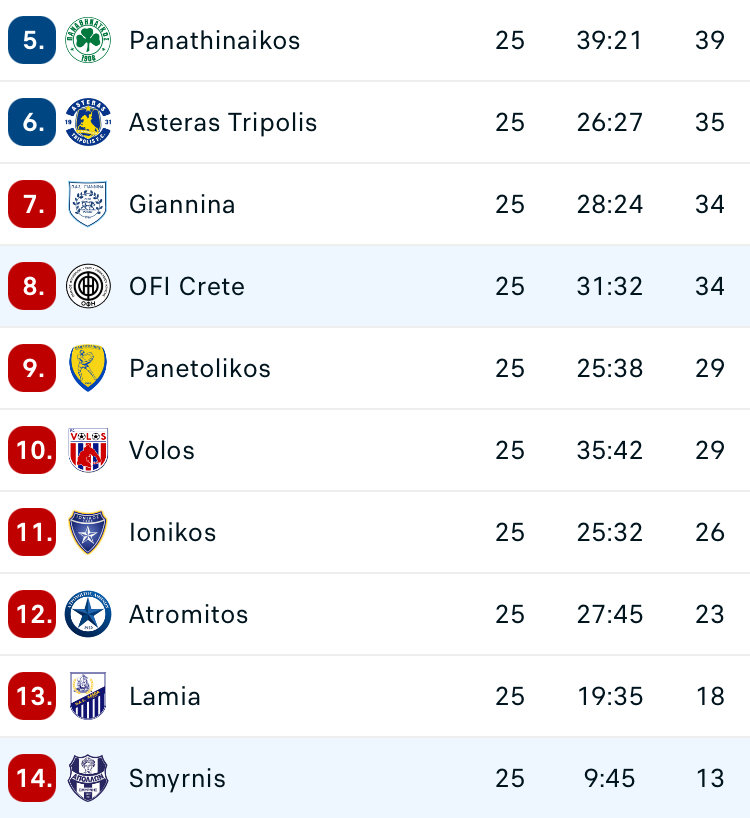
Task: Click the Ionikos star crest
Action: (x=88, y=533)
